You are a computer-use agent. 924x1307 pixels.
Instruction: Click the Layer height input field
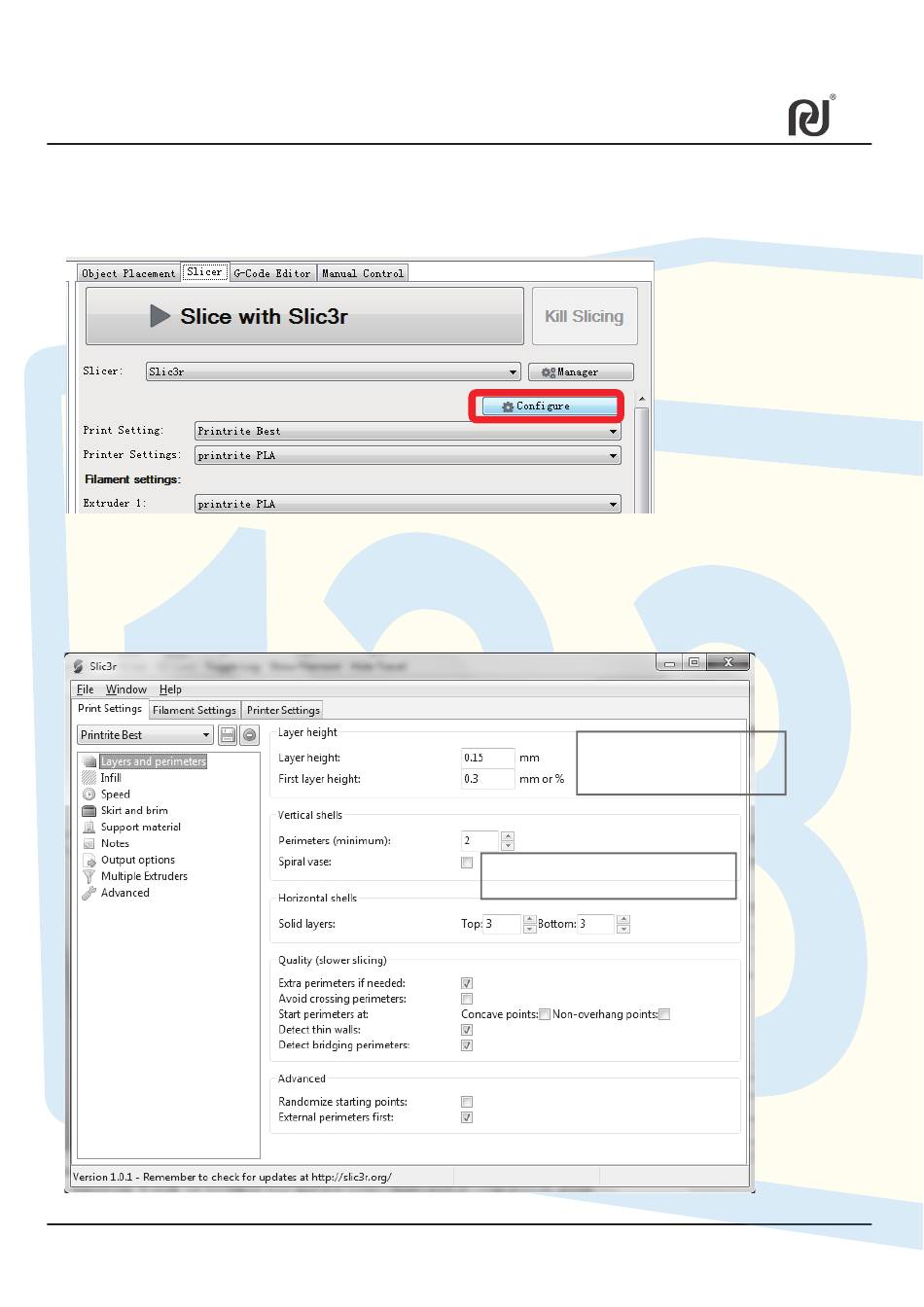(x=487, y=758)
